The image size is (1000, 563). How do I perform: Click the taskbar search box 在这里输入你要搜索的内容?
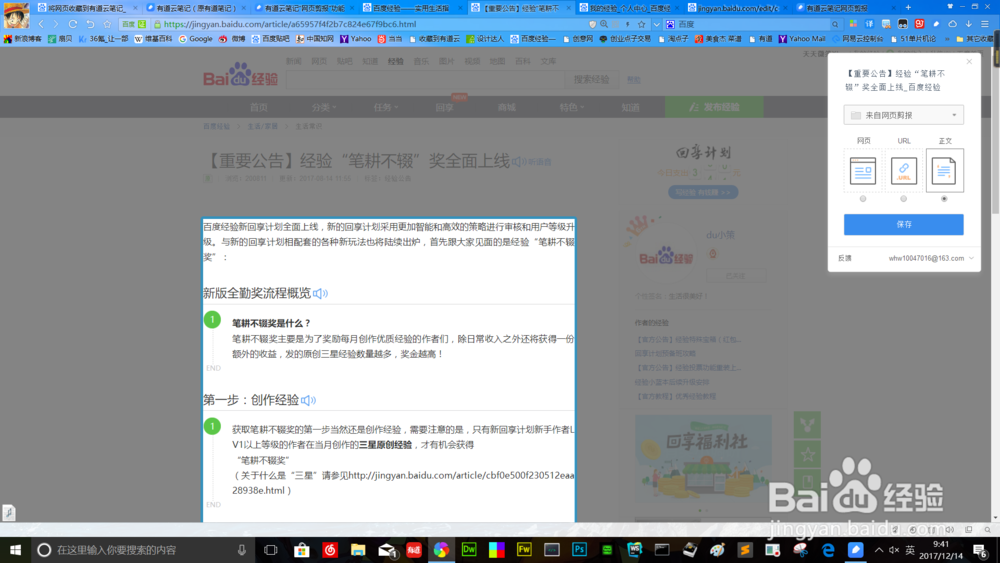click(x=143, y=550)
